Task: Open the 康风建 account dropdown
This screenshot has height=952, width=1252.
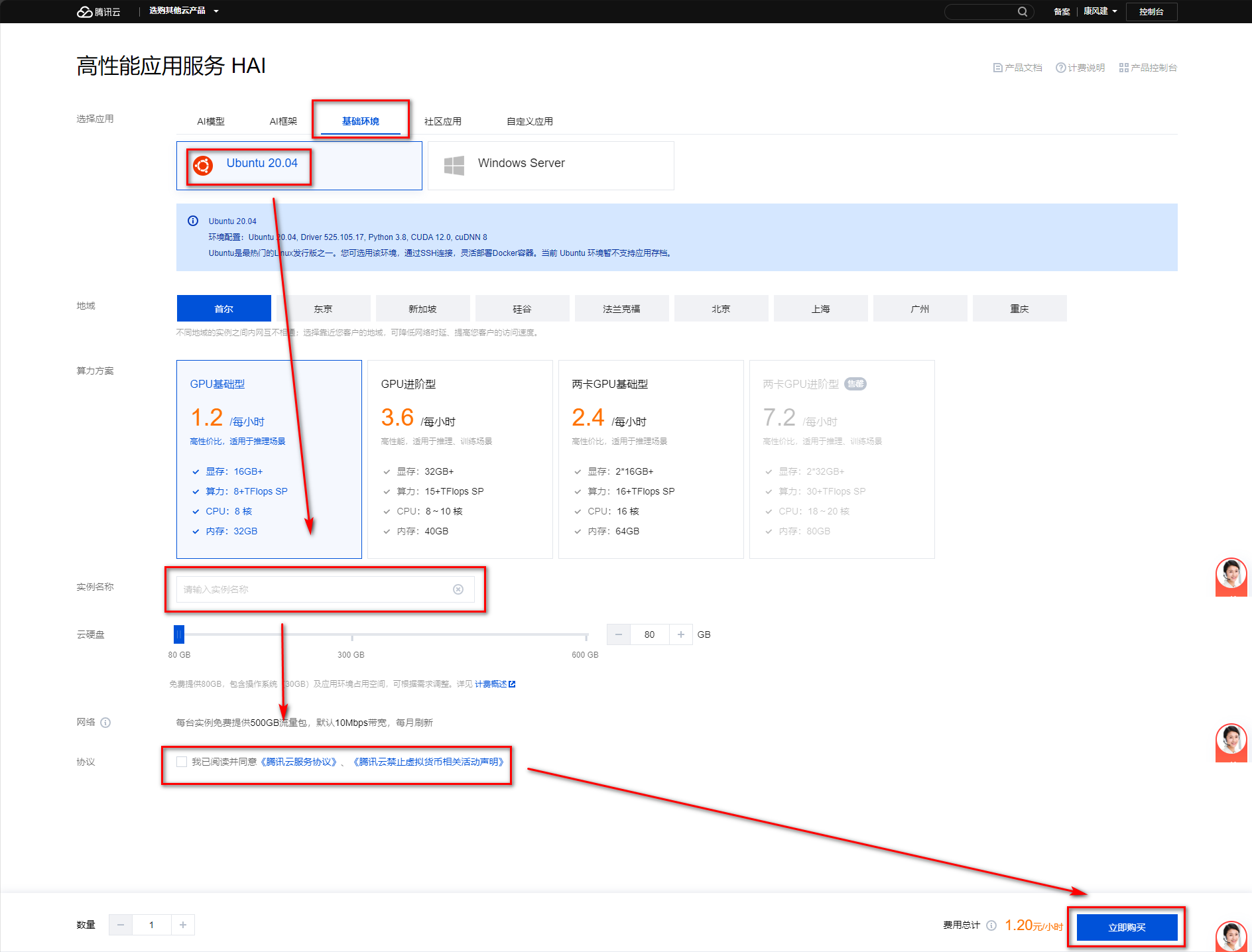Action: point(1100,11)
